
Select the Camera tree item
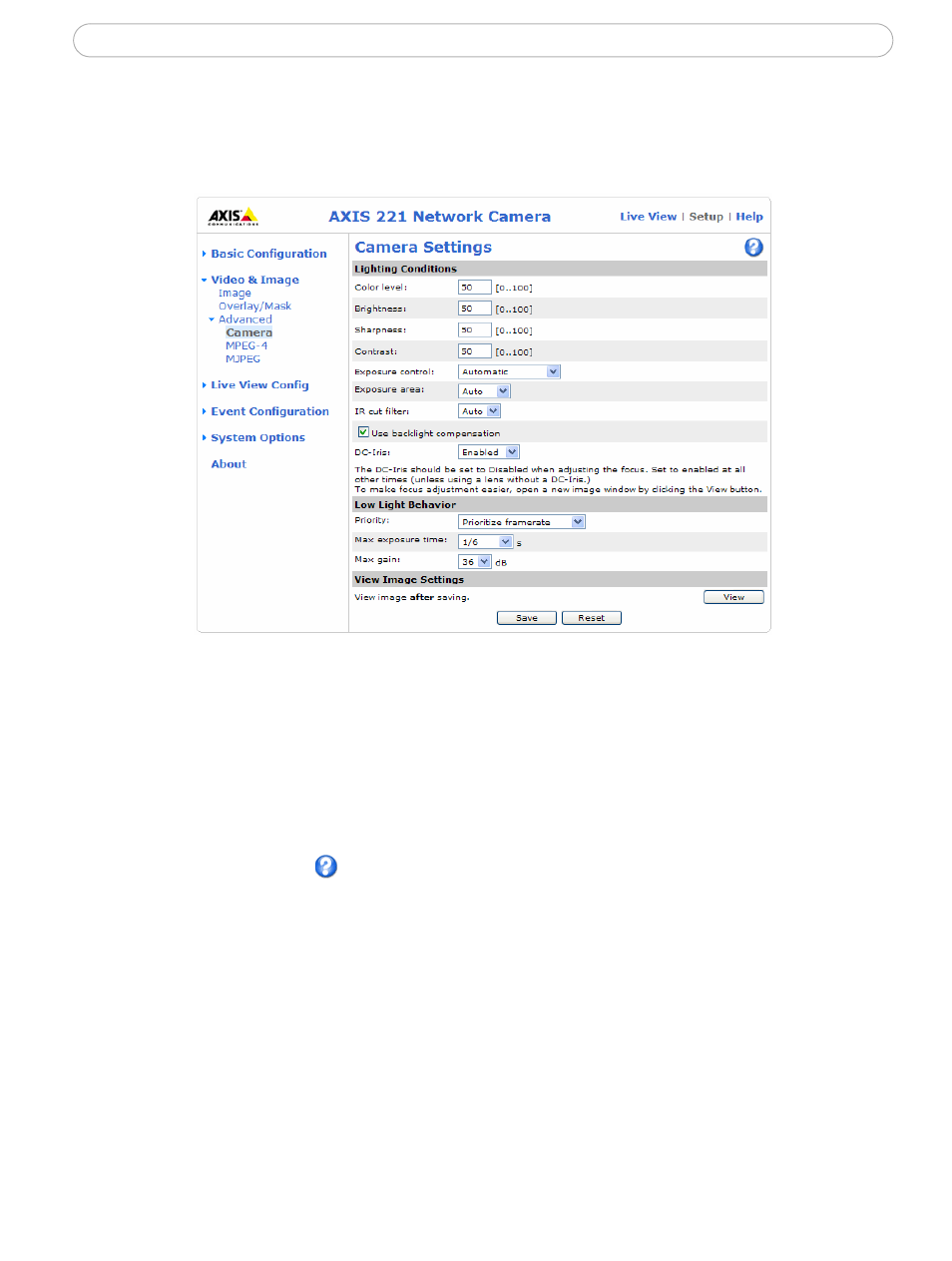248,332
